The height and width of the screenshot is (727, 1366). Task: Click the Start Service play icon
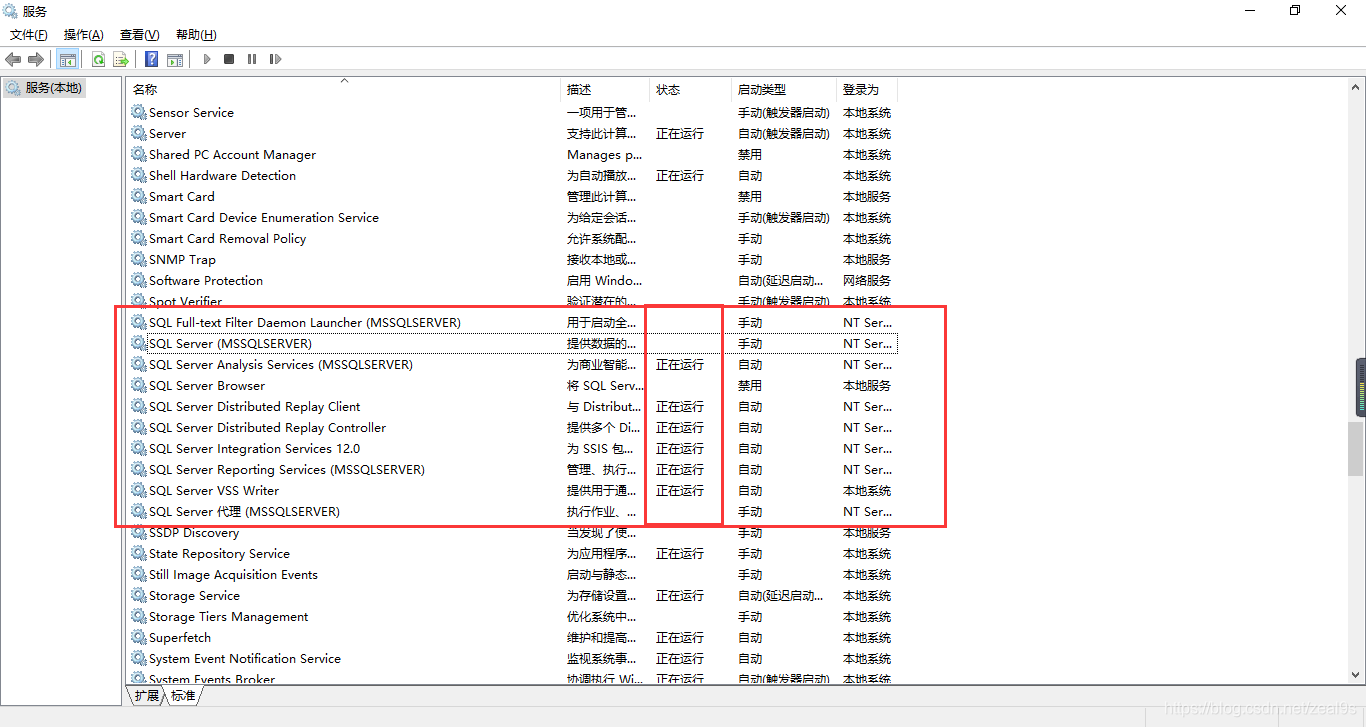(x=207, y=59)
